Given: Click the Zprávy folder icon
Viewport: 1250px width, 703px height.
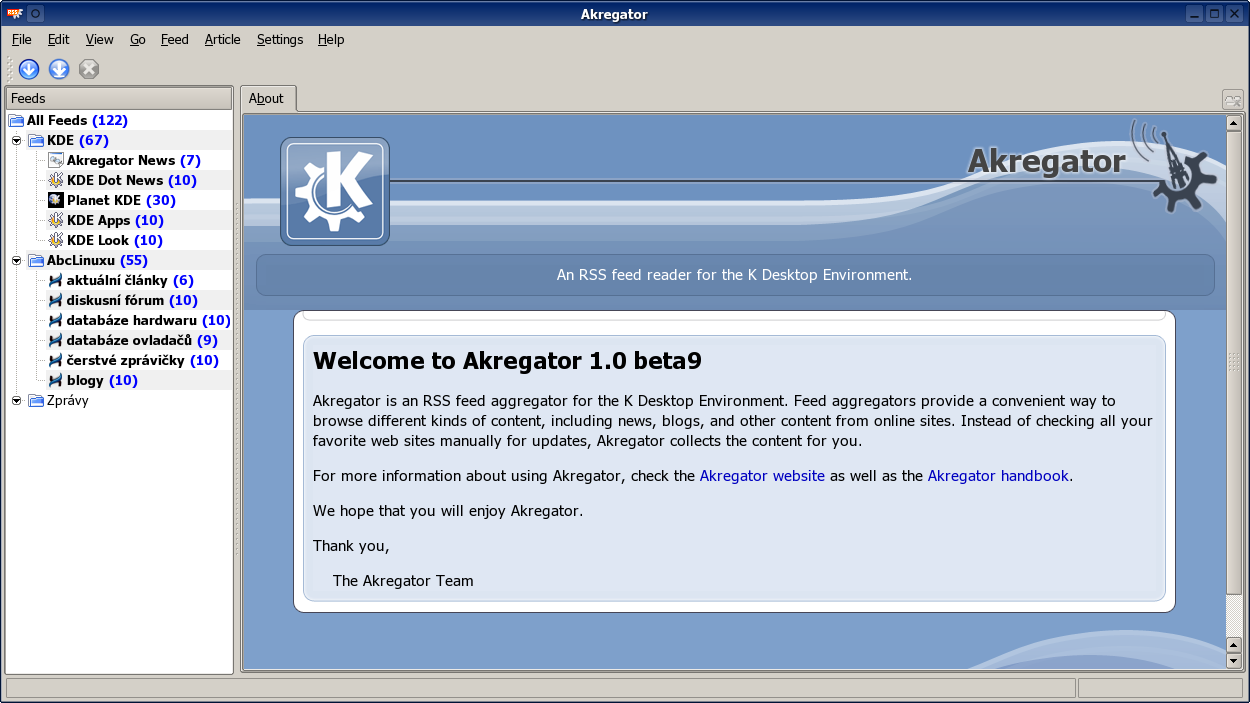Looking at the screenshot, I should tap(36, 400).
